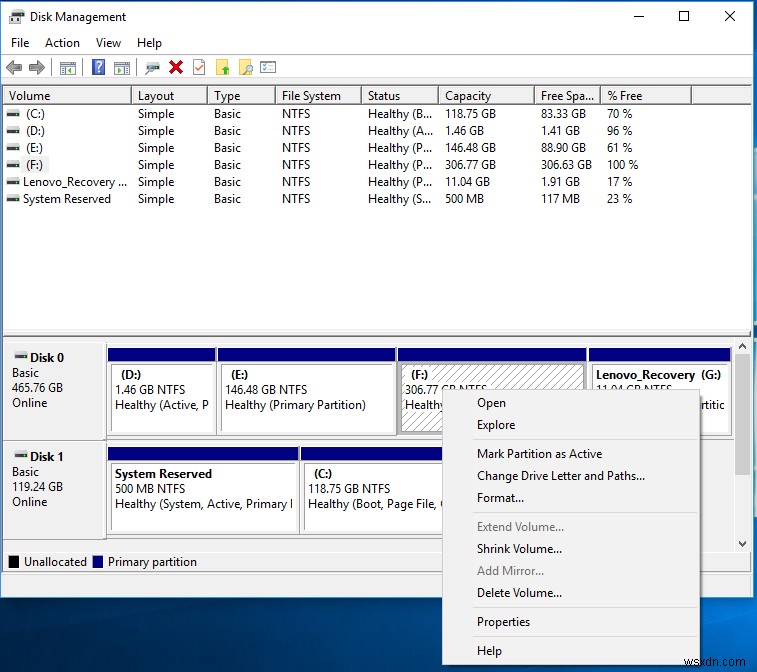Sort by the Status column header

point(400,96)
